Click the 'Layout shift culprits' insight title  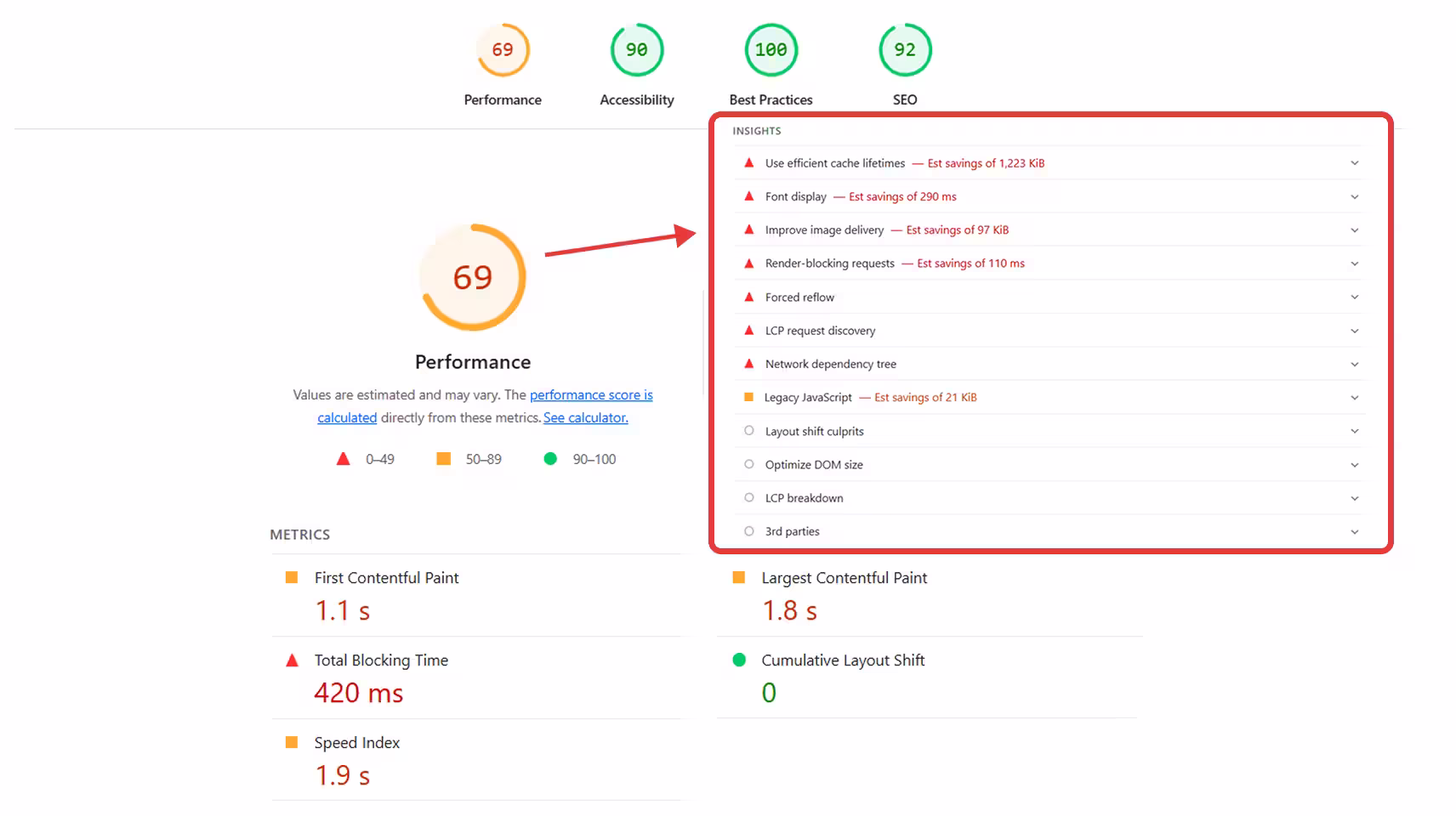[x=814, y=432]
